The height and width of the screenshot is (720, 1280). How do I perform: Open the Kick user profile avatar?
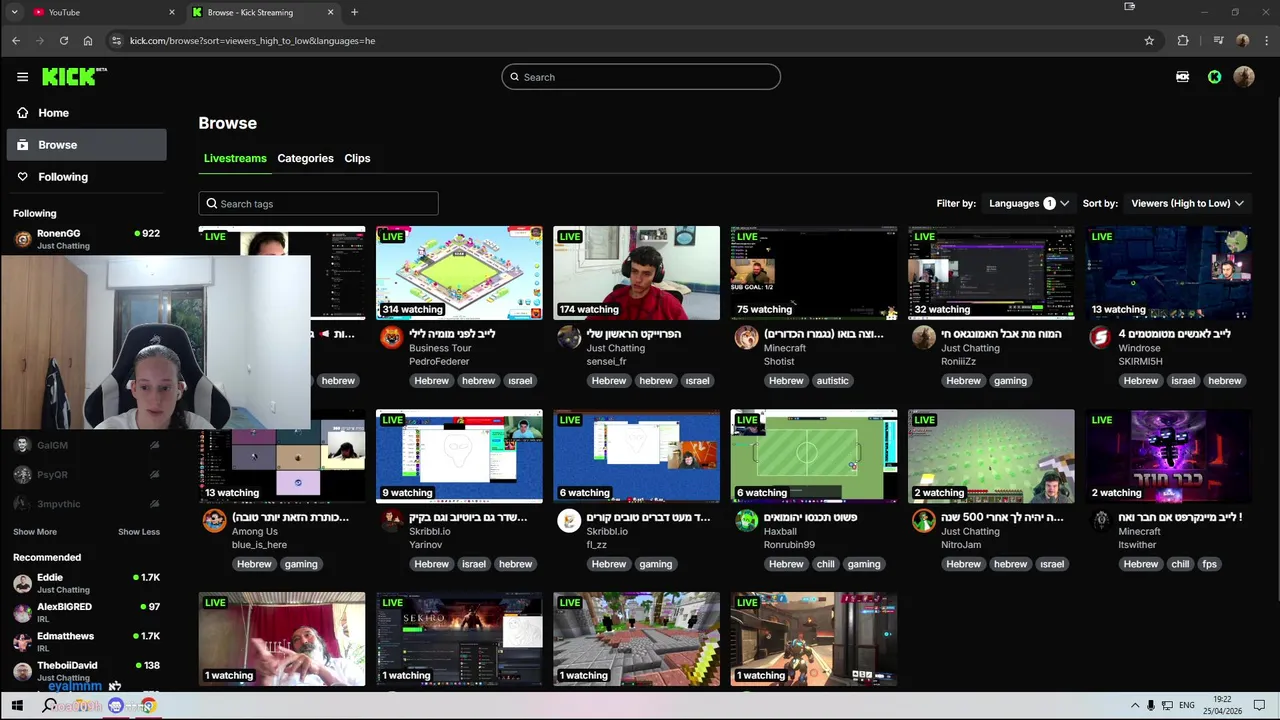point(1244,77)
